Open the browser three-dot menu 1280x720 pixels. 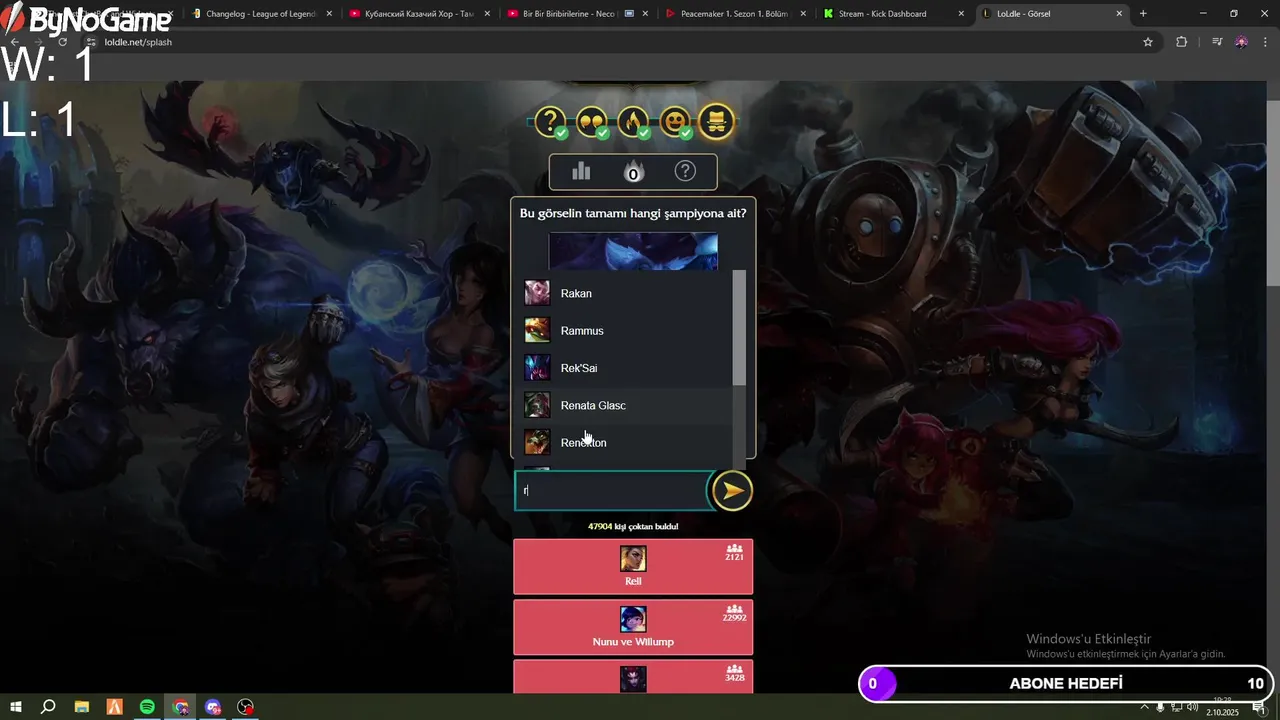pyautogui.click(x=1265, y=42)
